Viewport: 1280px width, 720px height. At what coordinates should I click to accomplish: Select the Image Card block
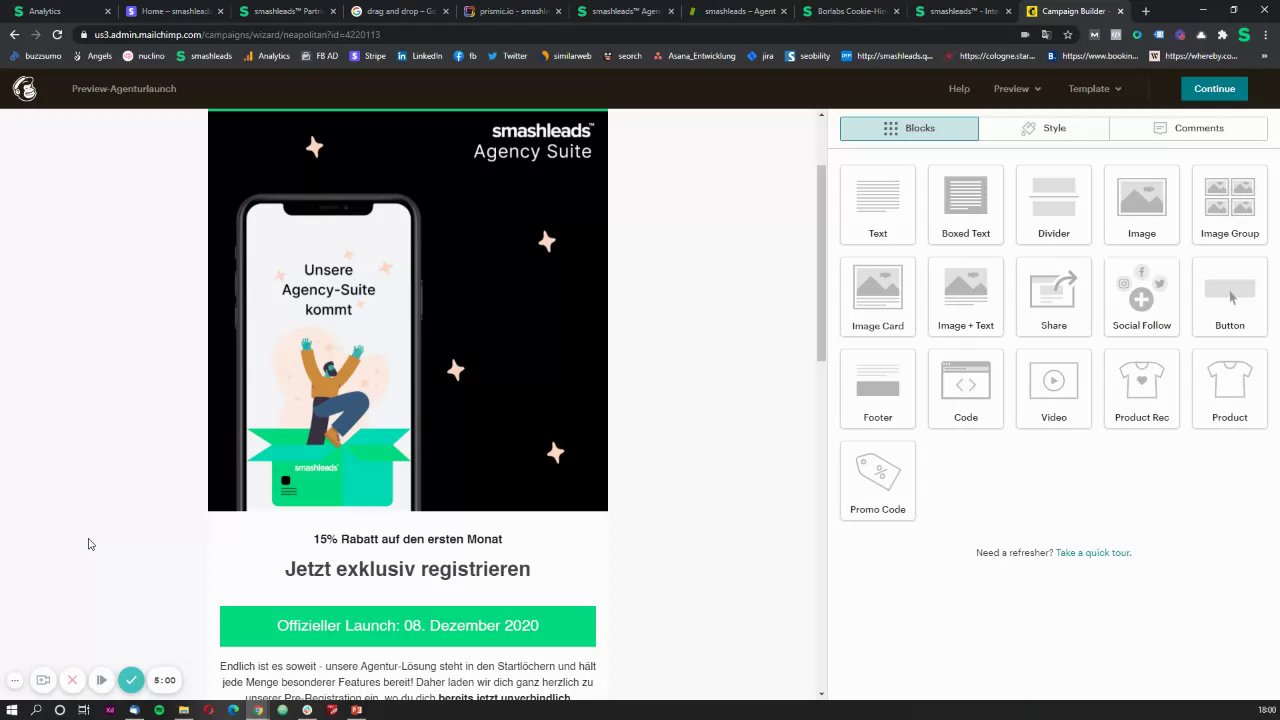tap(878, 297)
